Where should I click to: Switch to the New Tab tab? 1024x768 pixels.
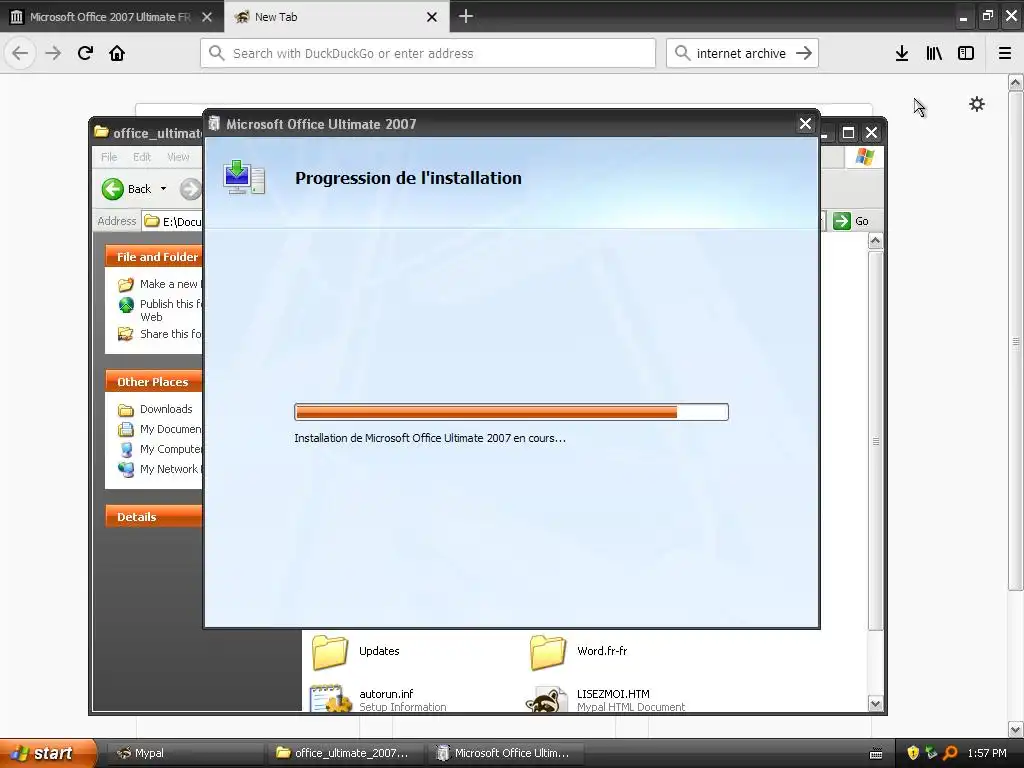[336, 17]
